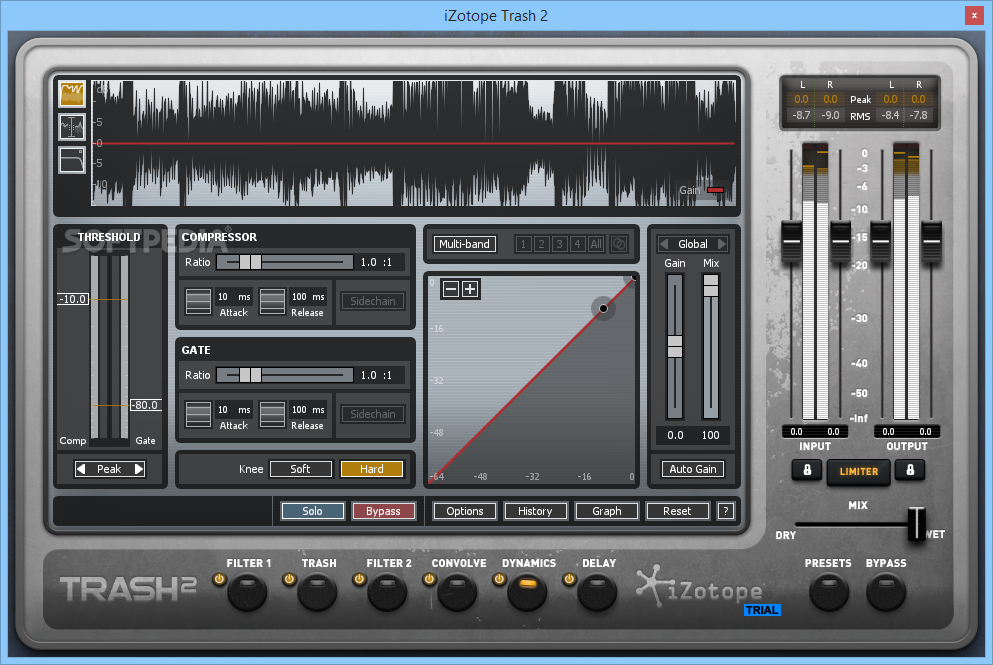Click the right output gain fader handle
993x665 pixels.
click(x=931, y=241)
